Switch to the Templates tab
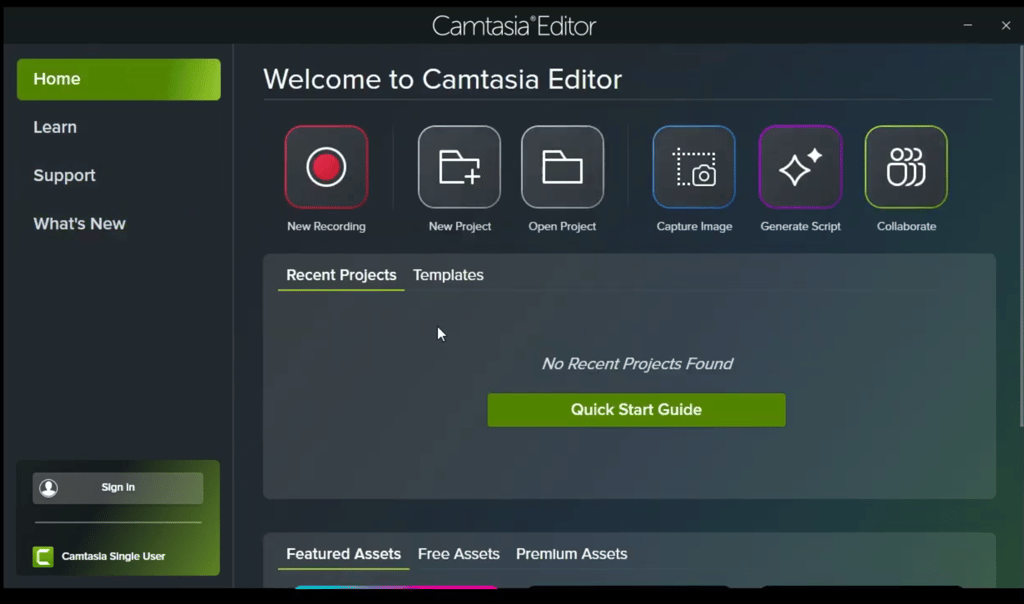 click(x=448, y=276)
